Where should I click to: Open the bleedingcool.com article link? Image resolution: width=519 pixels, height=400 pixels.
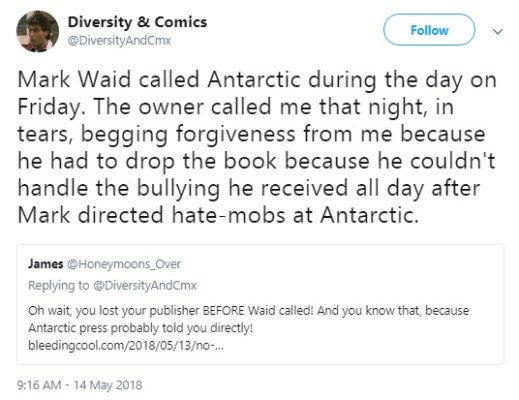(126, 345)
